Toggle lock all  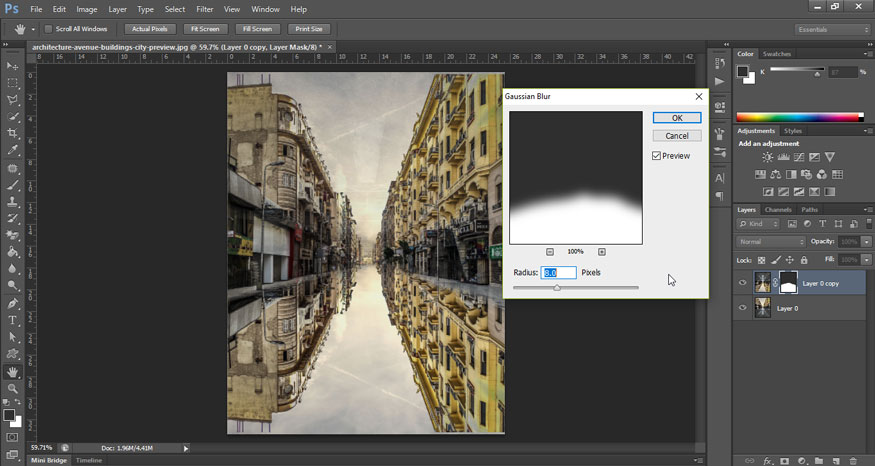click(804, 260)
